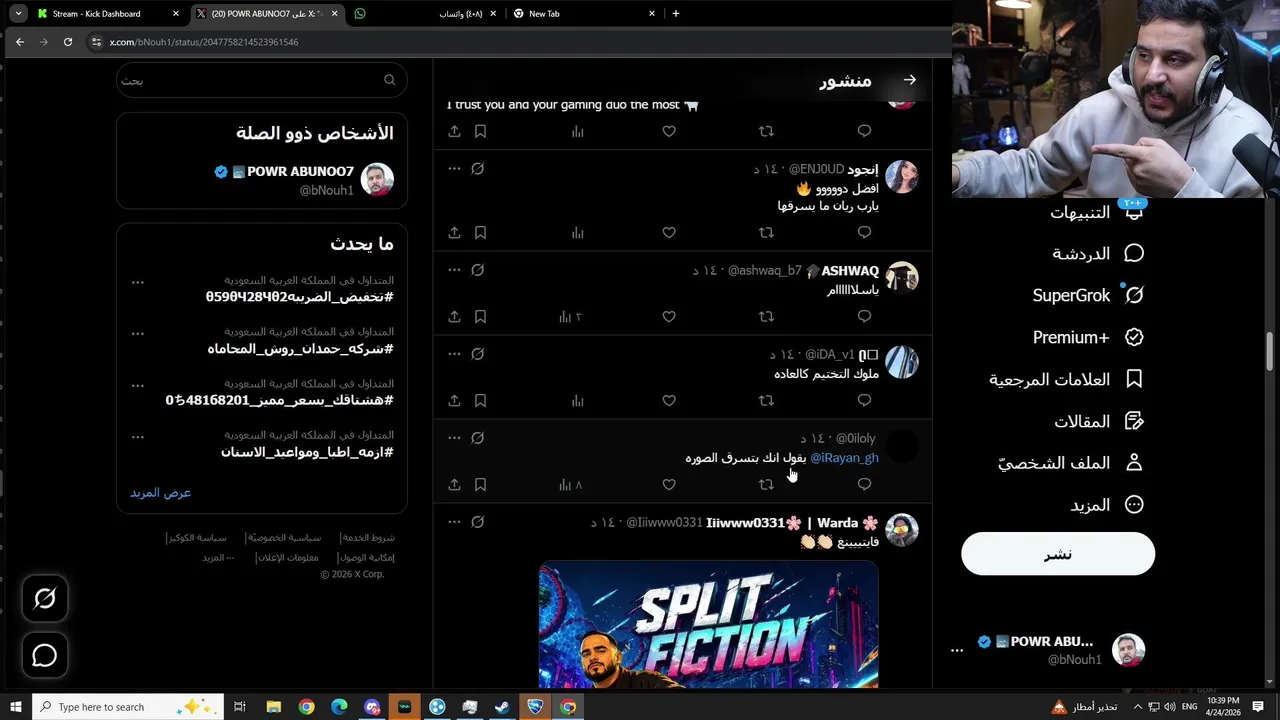Open Steam from the taskbar
Viewport: 1280px width, 720px height.
click(x=502, y=707)
